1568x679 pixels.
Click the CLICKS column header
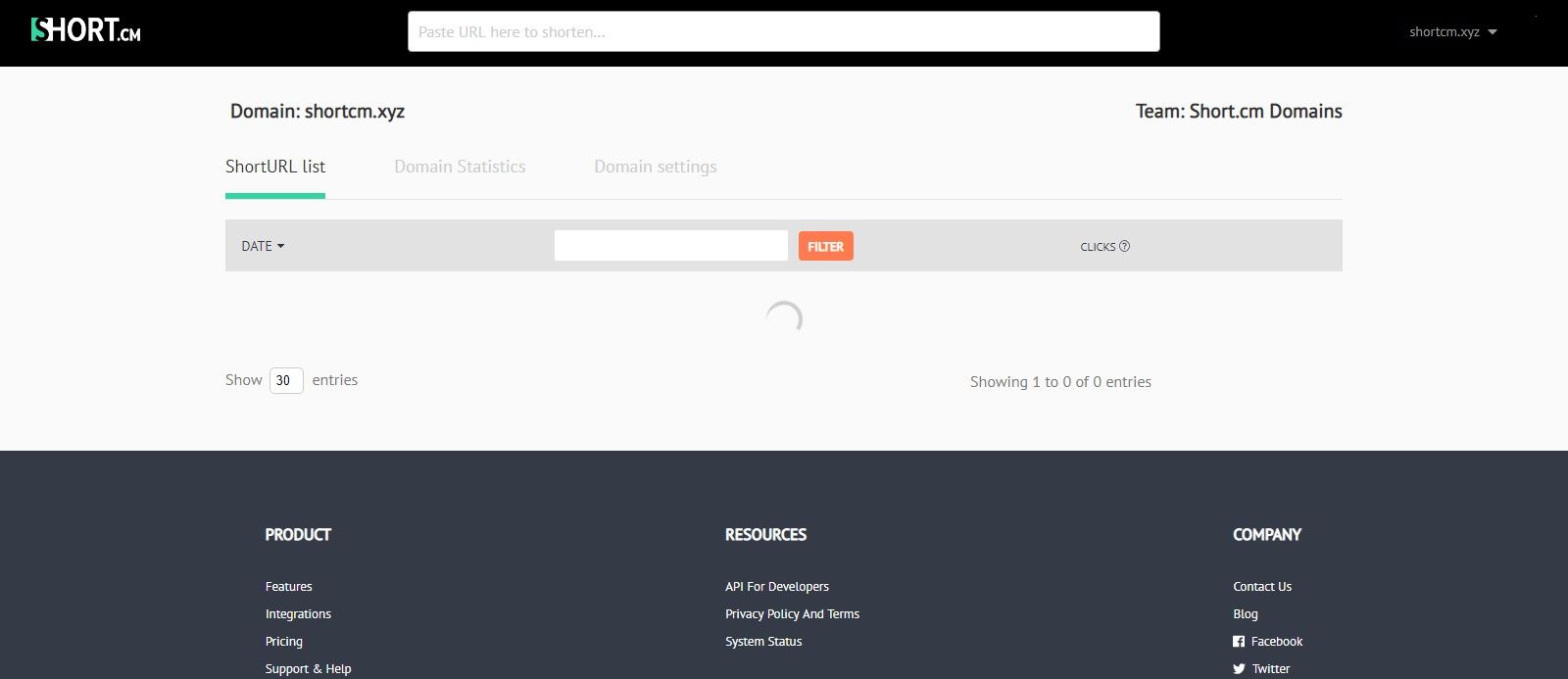pyautogui.click(x=1098, y=247)
